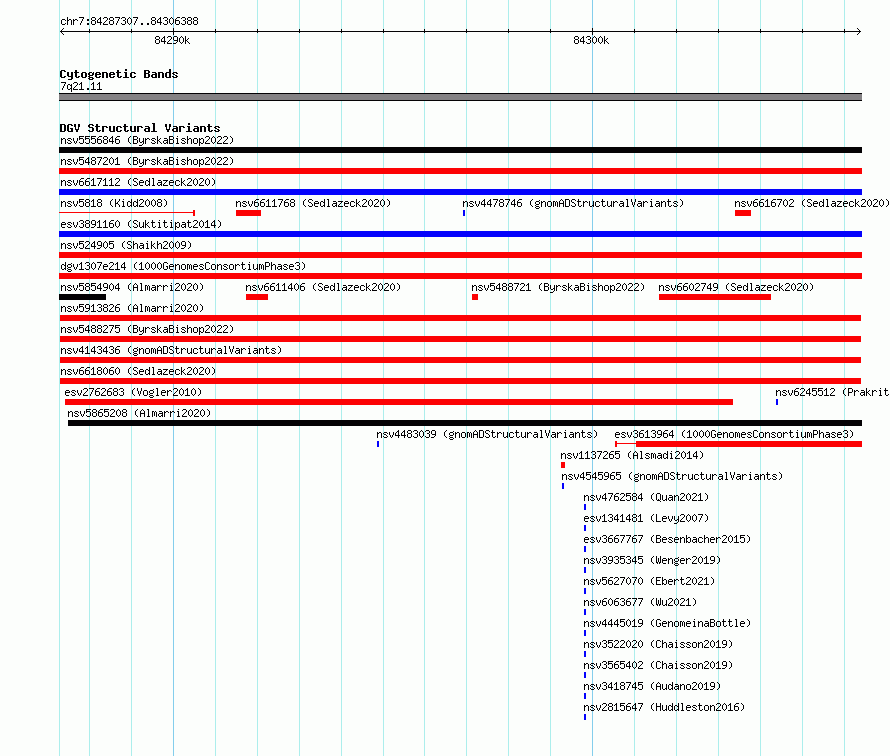
Task: Select nsv4762584 (Quan2021) label
Action: 646,497
